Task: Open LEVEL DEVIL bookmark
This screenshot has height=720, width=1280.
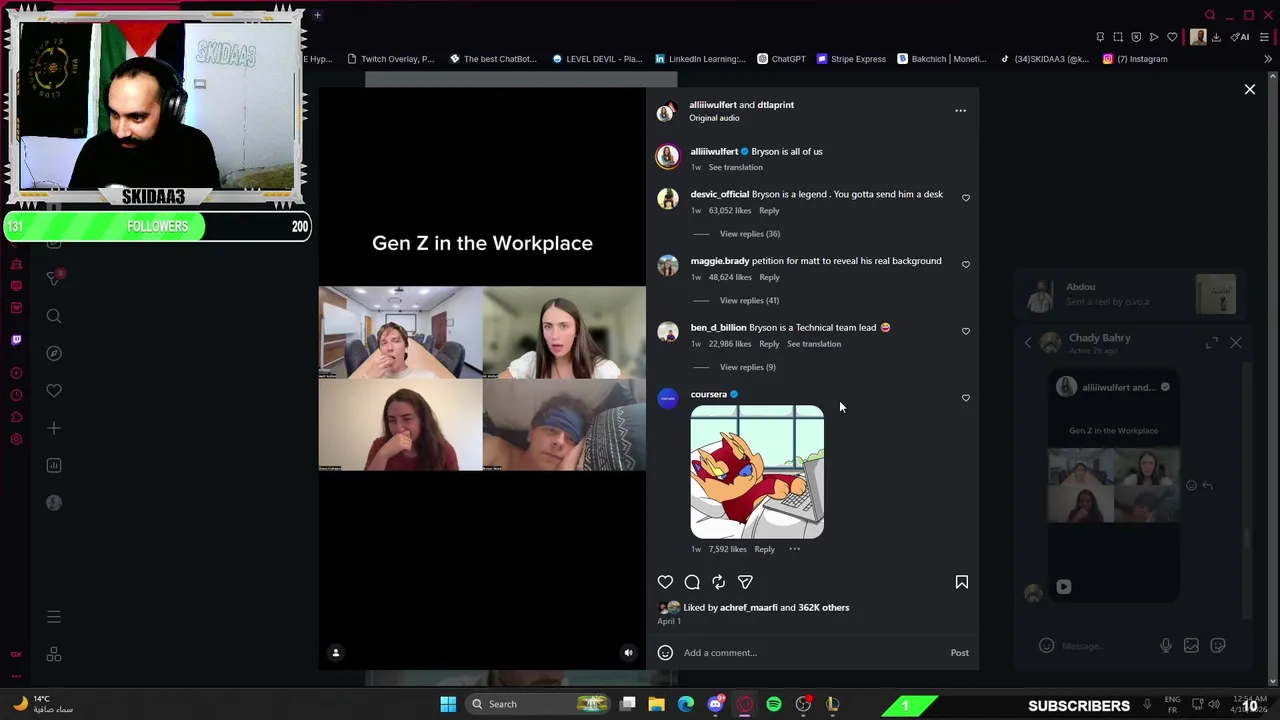Action: click(x=597, y=59)
